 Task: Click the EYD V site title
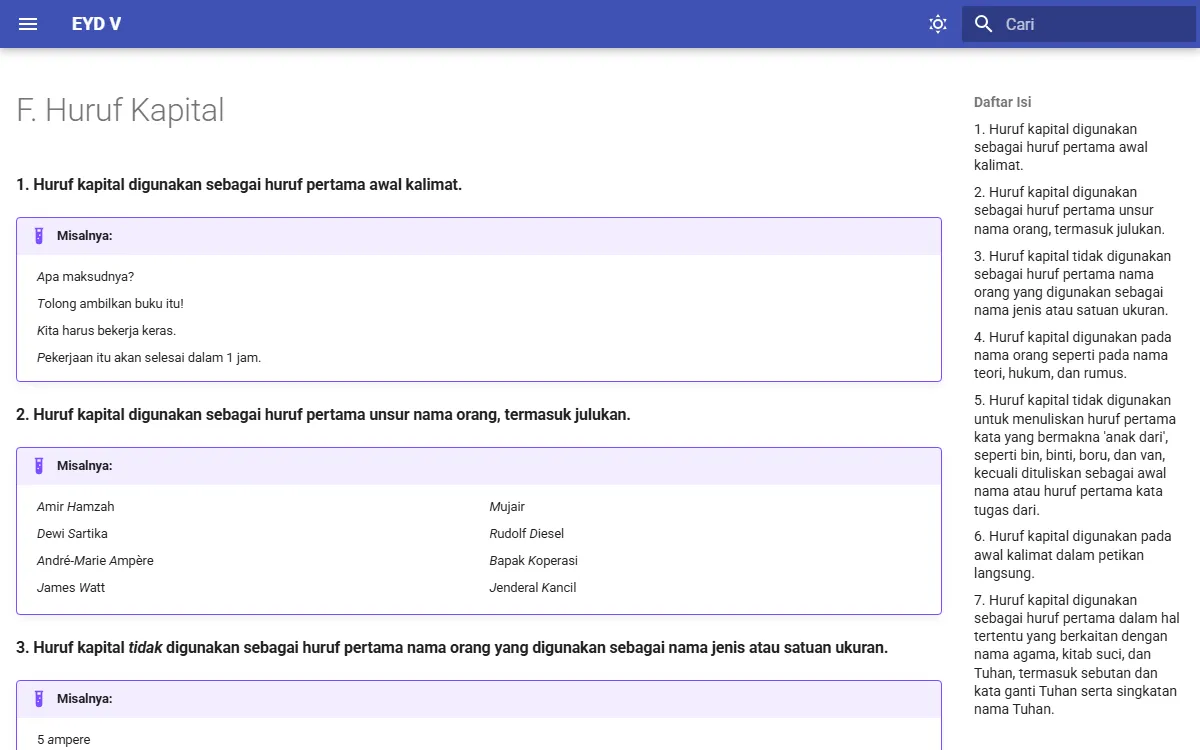96,24
